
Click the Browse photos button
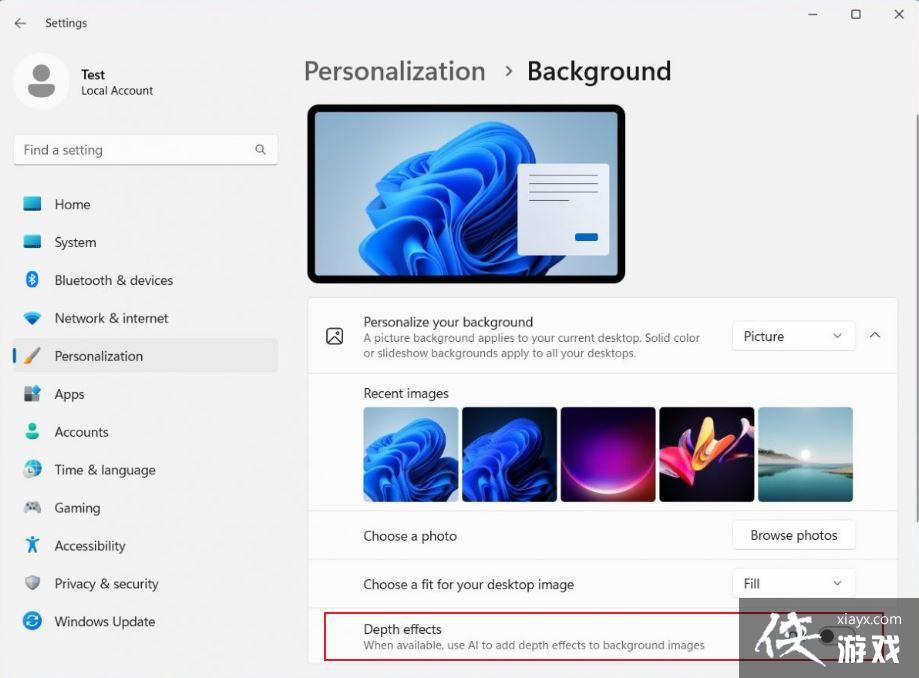pyautogui.click(x=793, y=535)
